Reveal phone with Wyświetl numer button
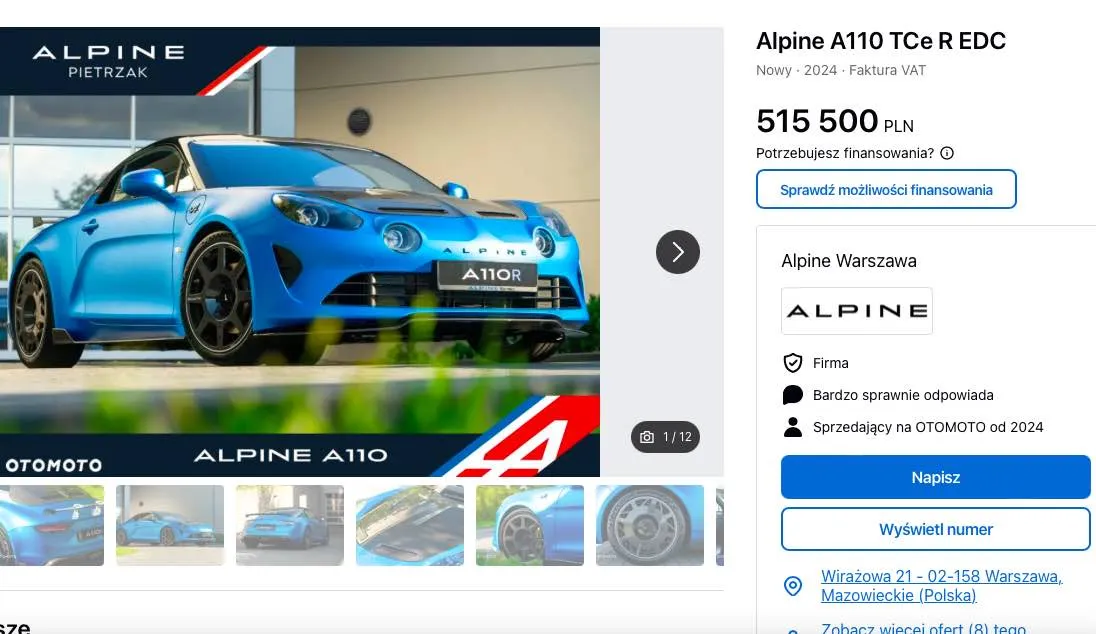This screenshot has height=634, width=1096. [x=935, y=529]
